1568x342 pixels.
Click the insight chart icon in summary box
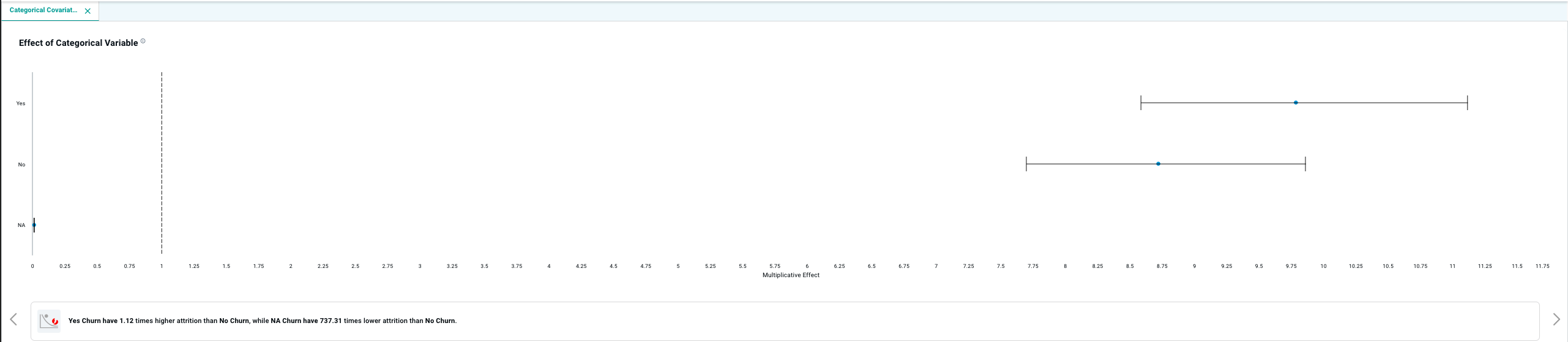click(x=49, y=321)
